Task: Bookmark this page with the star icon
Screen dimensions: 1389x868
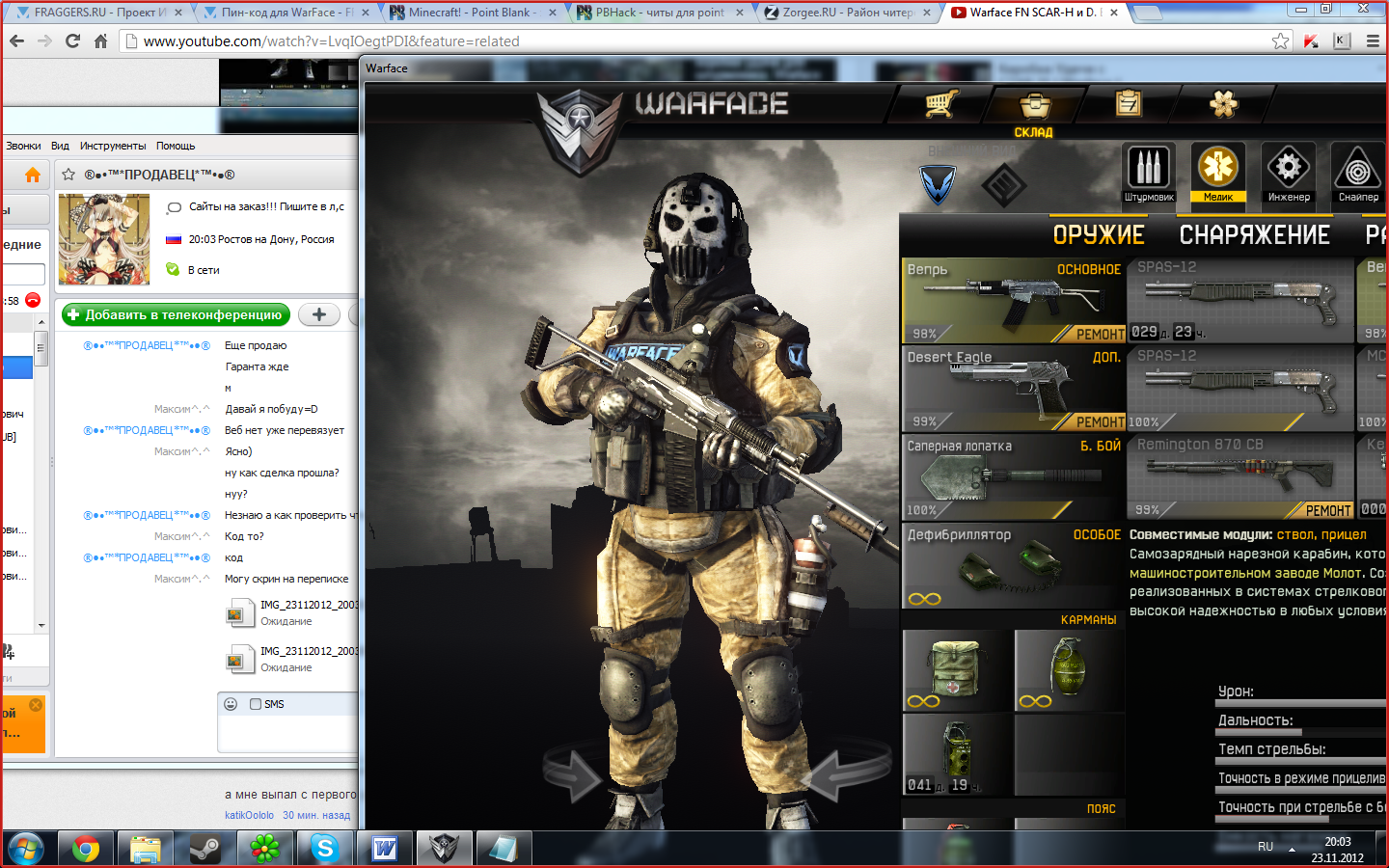Action: (1280, 41)
